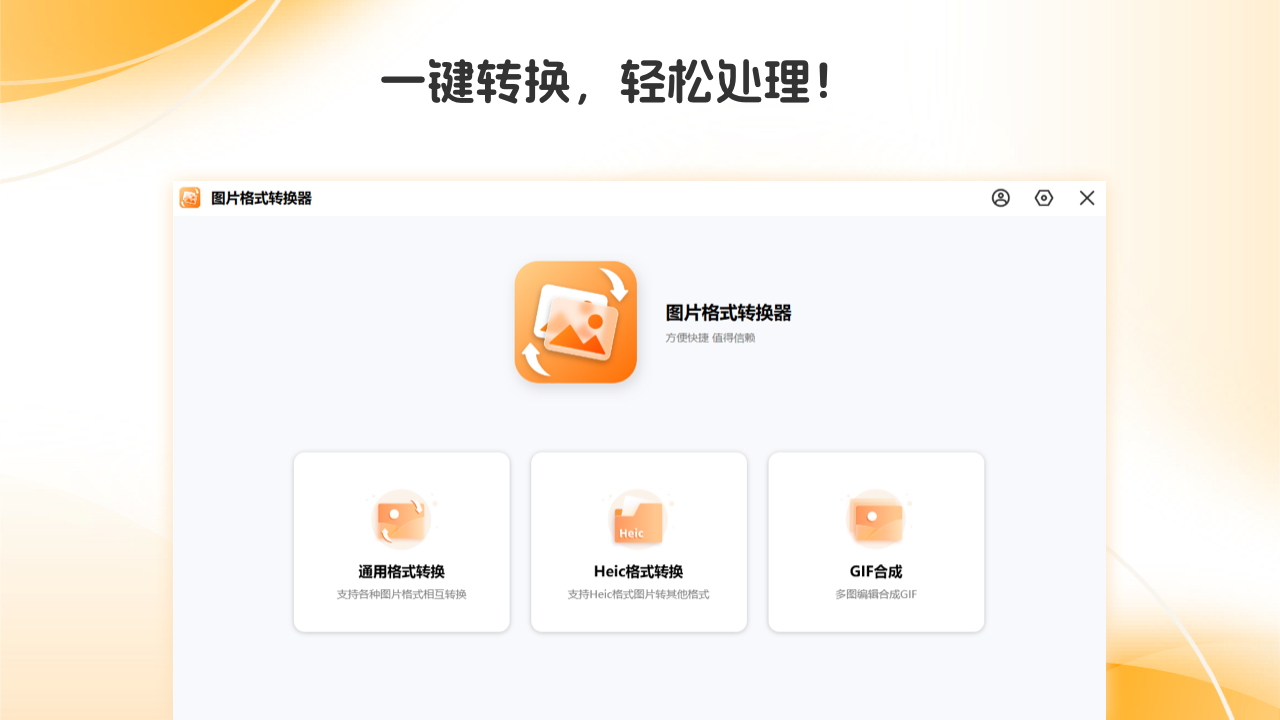Click the 支持Heic格式图片转其他格式 description
This screenshot has width=1280, height=720.
click(x=639, y=593)
